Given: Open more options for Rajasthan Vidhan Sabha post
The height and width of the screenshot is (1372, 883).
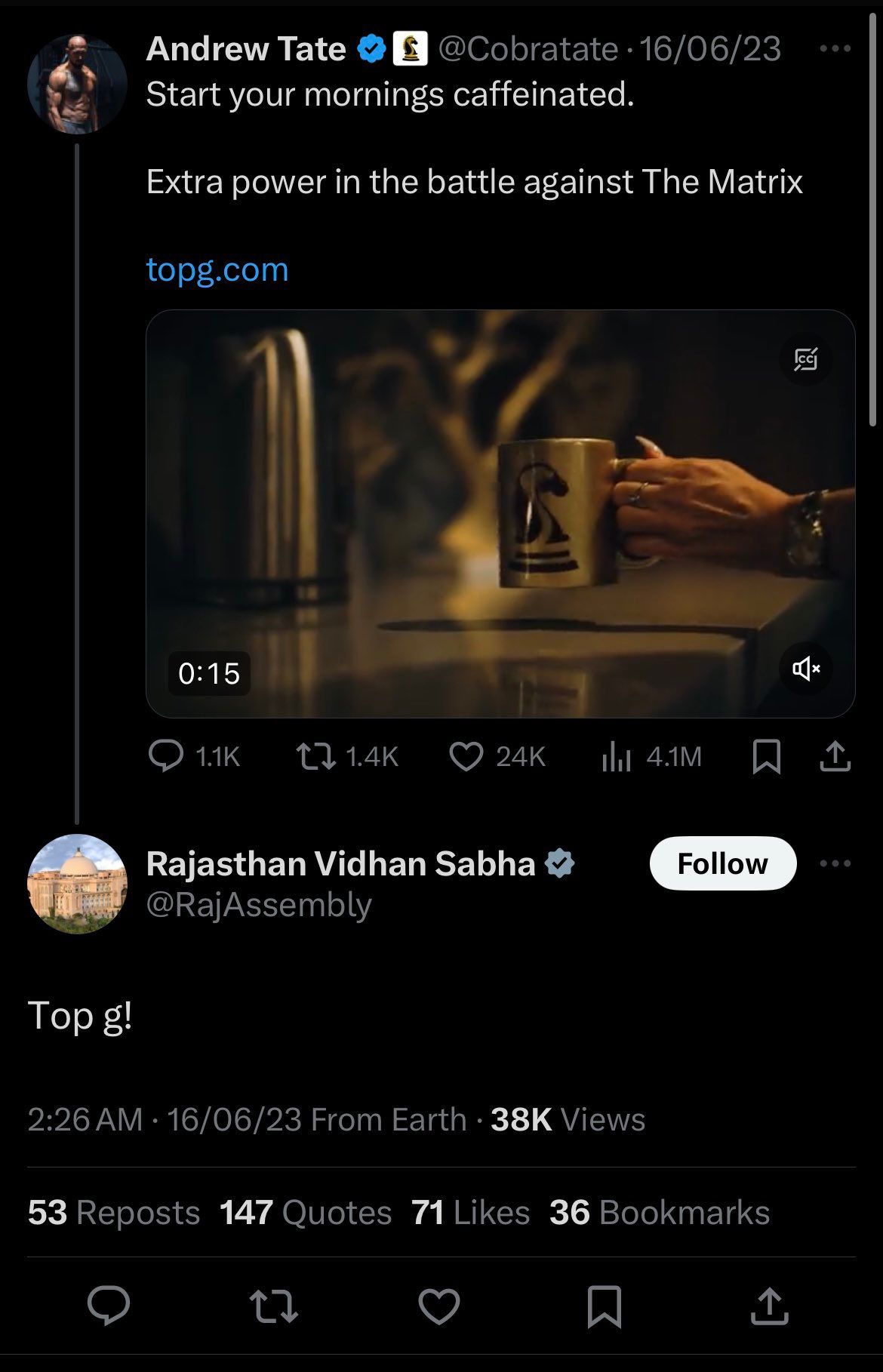Looking at the screenshot, I should [835, 863].
